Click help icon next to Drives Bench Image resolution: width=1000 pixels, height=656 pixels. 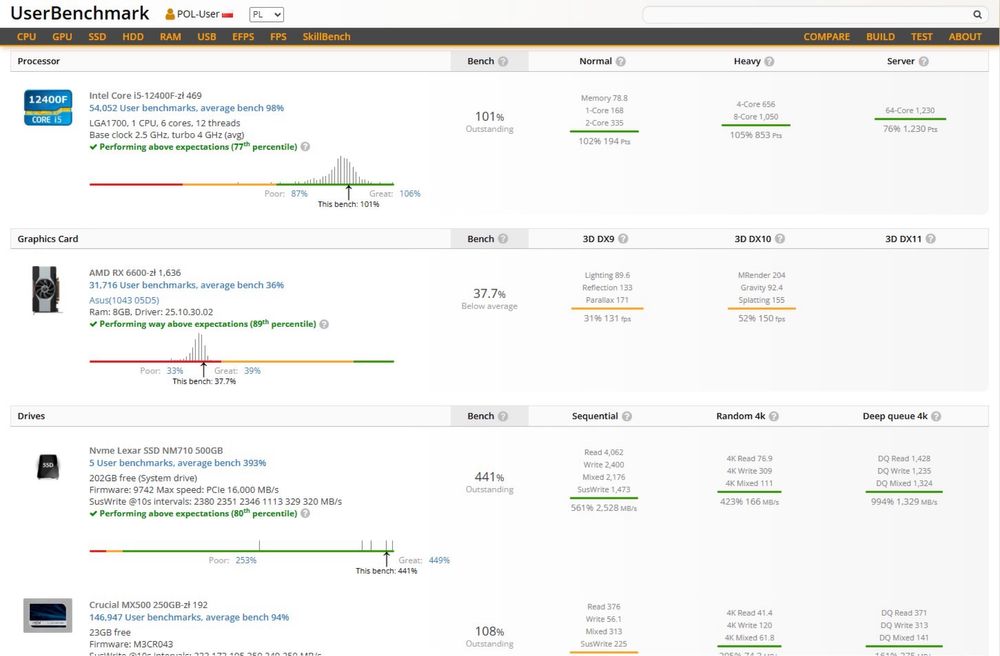503,416
